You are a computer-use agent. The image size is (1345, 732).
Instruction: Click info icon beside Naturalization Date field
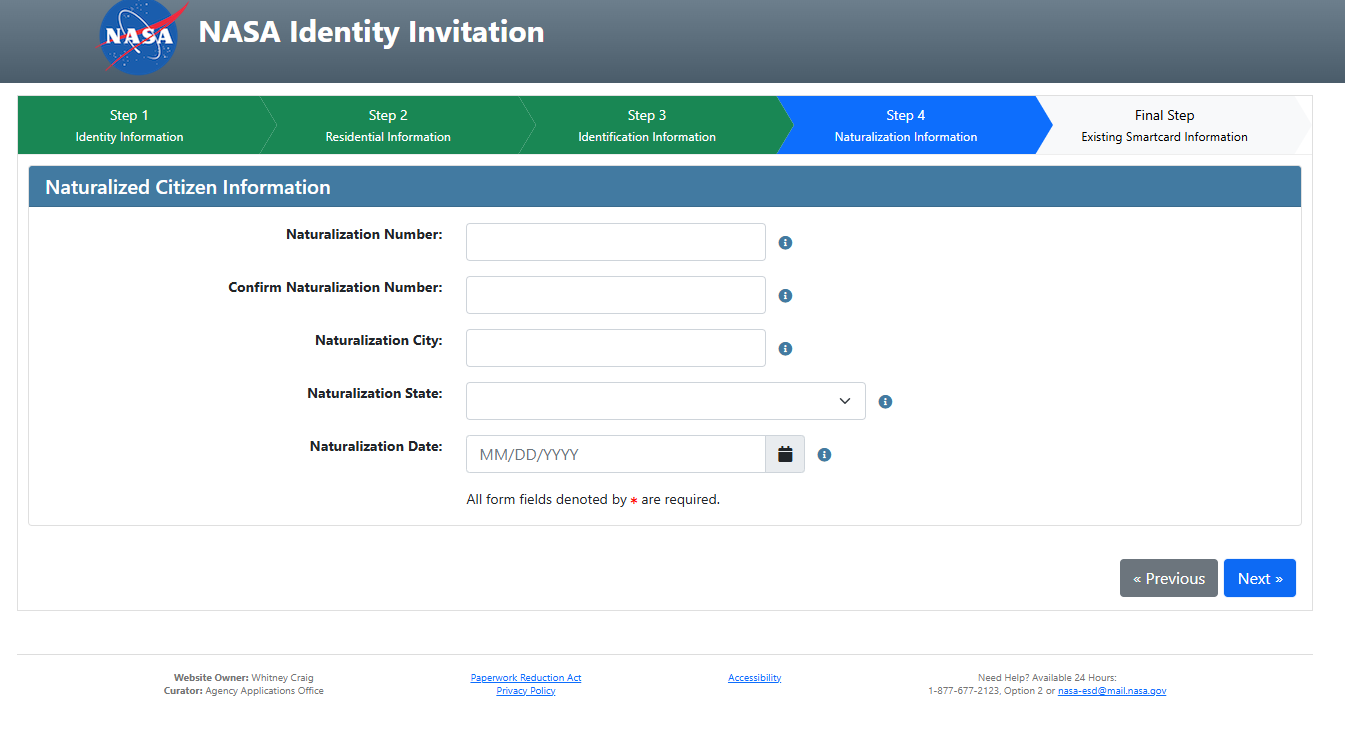point(824,455)
